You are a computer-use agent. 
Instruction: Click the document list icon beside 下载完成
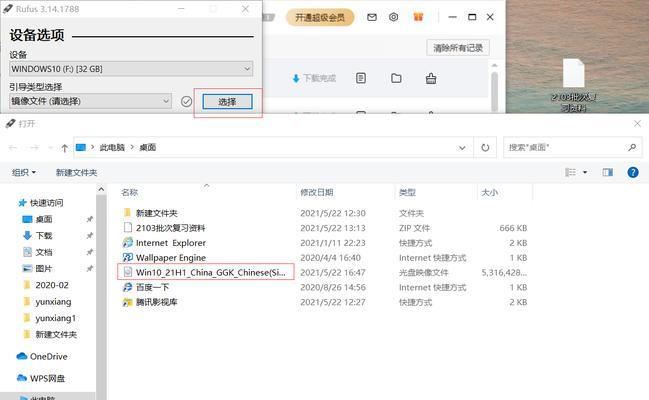361,78
